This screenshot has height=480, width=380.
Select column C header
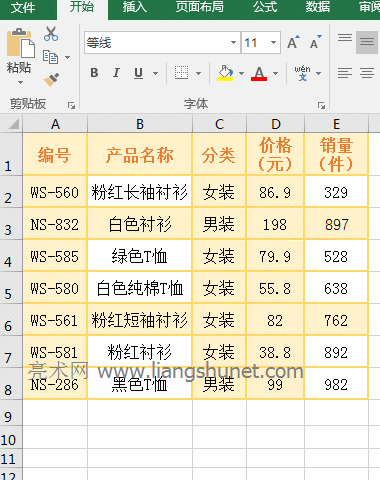point(219,124)
